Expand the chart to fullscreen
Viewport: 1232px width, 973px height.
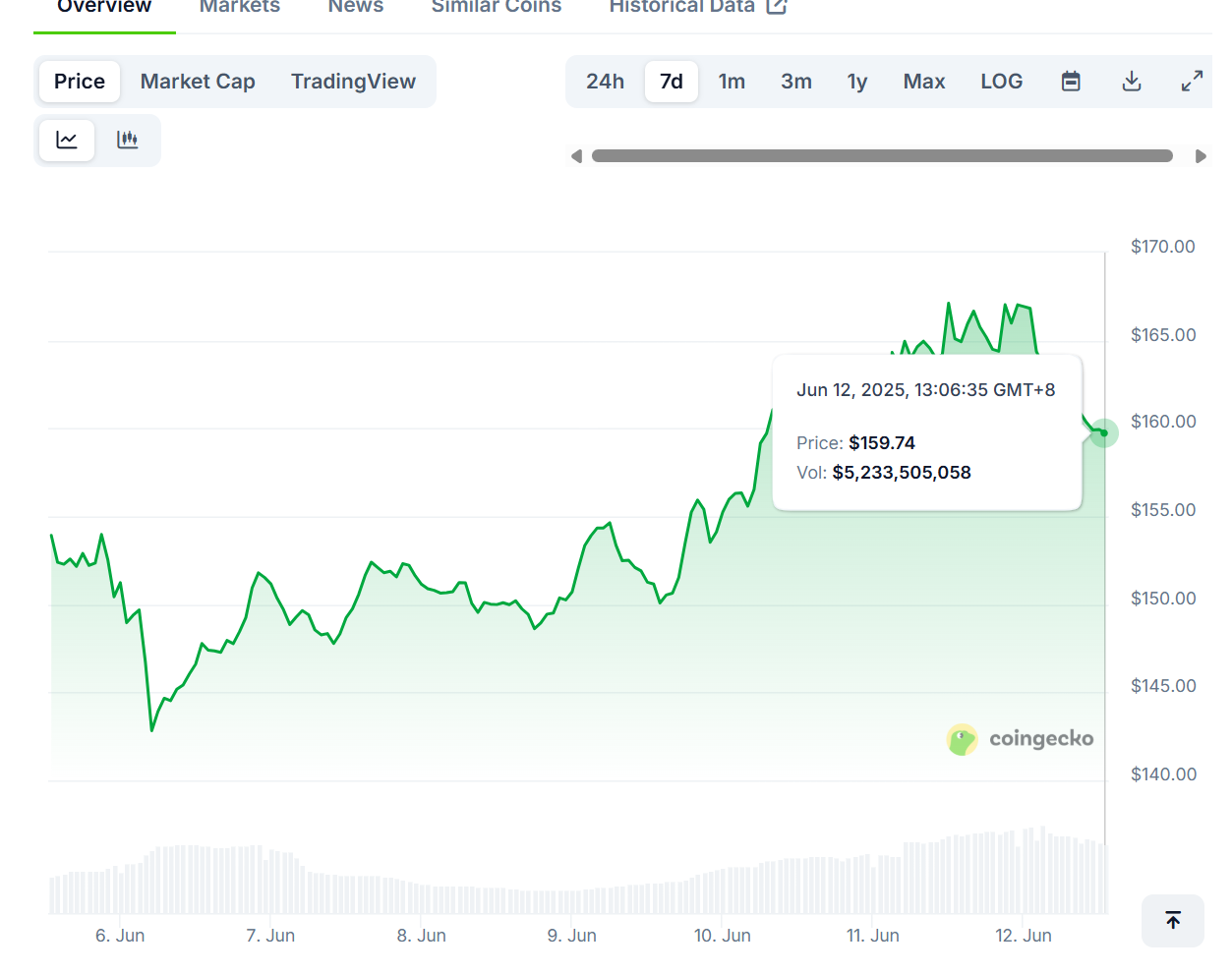point(1192,81)
